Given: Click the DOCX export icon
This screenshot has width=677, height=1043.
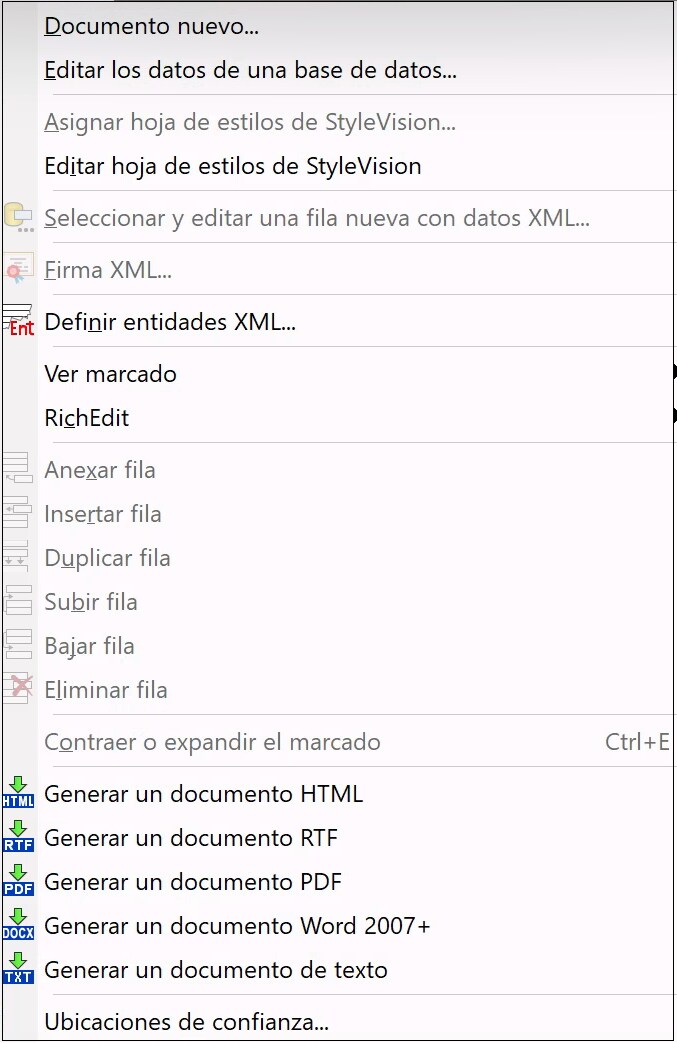Looking at the screenshot, I should coord(18,926).
